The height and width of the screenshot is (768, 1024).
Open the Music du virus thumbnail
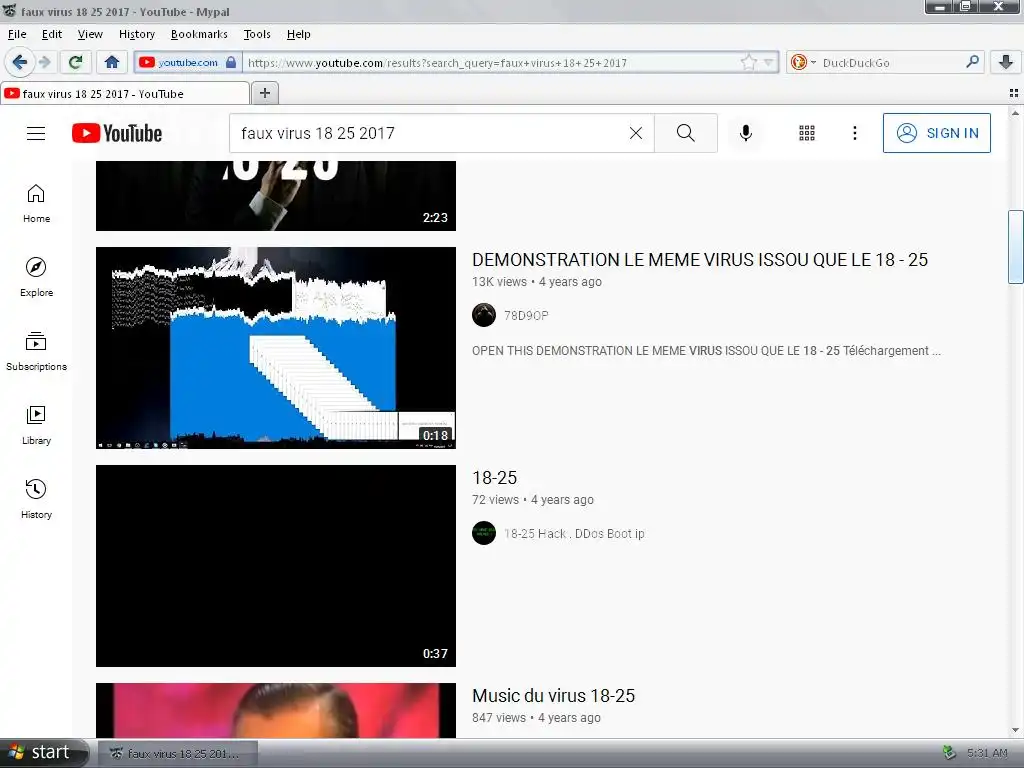pos(276,711)
